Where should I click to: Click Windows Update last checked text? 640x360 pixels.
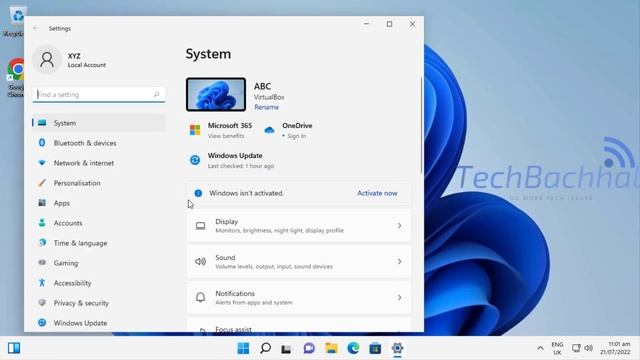point(241,166)
